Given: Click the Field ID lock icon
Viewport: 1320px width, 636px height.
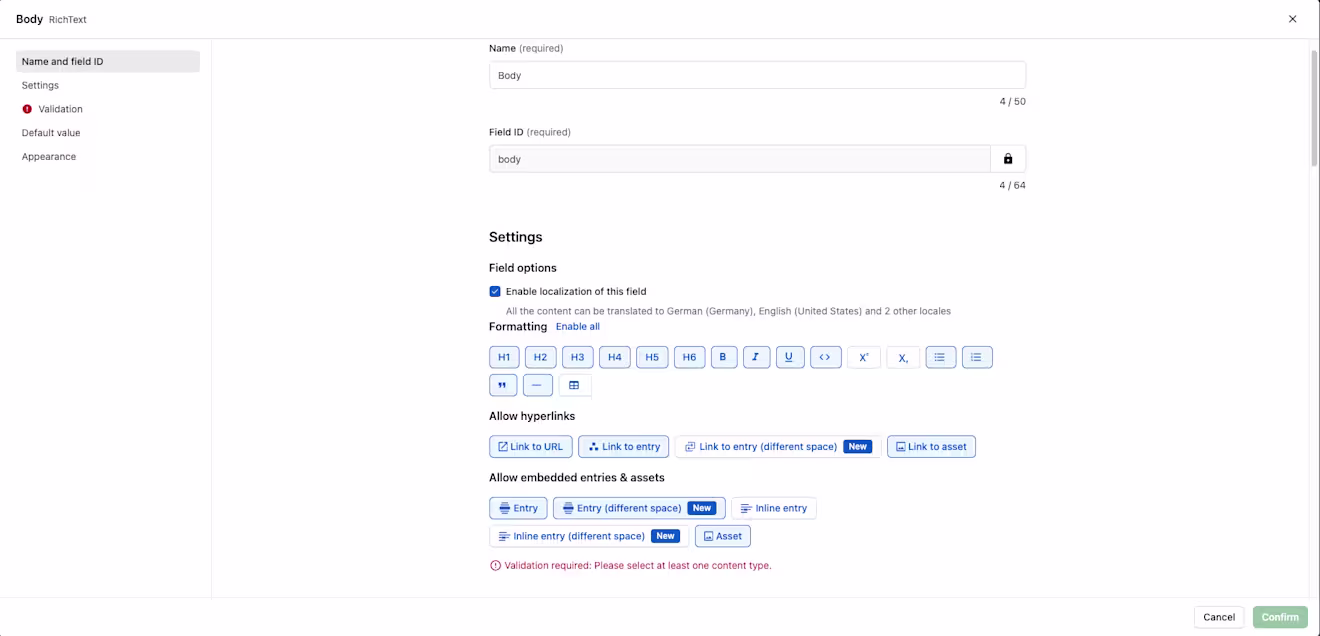Looking at the screenshot, I should (x=1008, y=159).
